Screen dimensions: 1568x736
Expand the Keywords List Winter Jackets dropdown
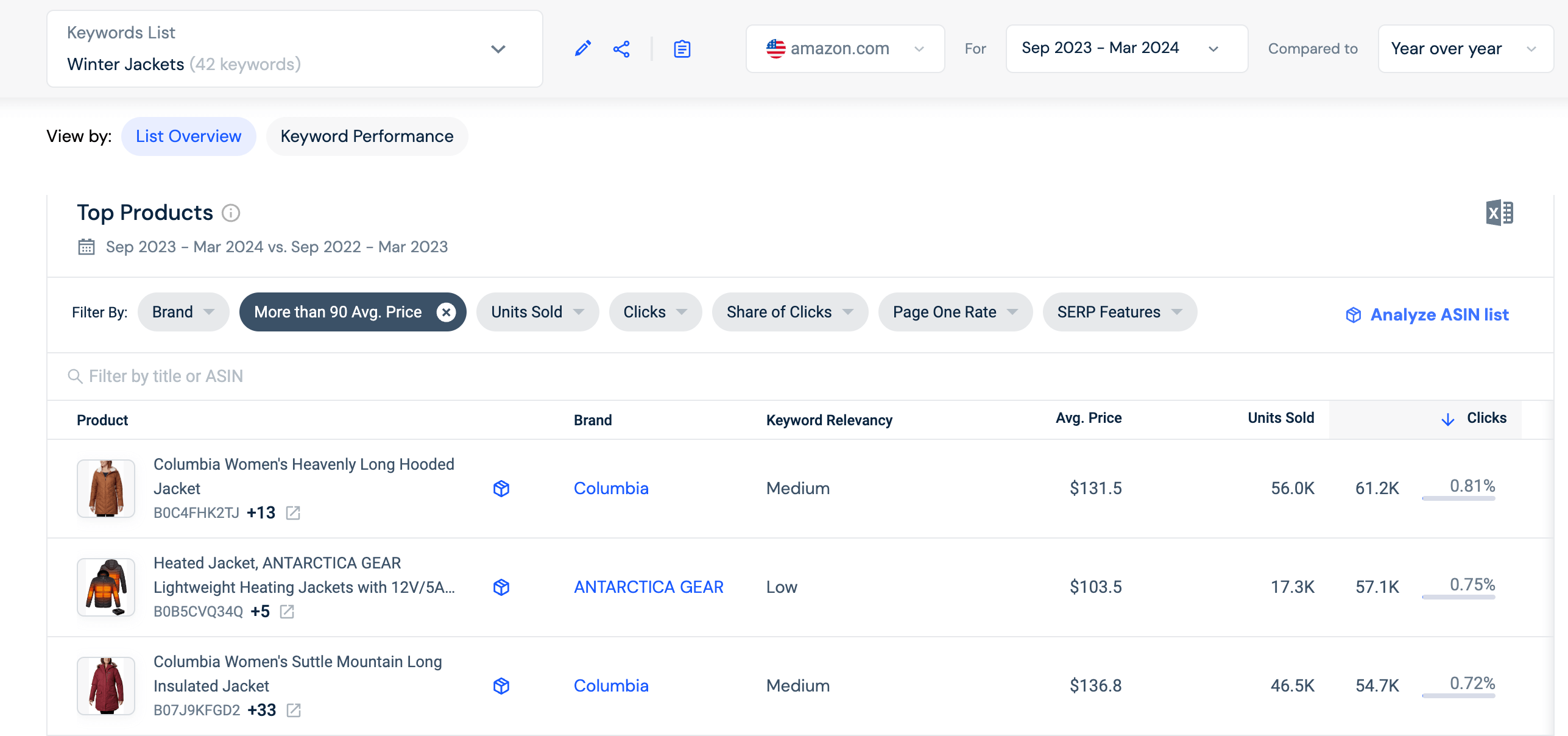click(295, 49)
